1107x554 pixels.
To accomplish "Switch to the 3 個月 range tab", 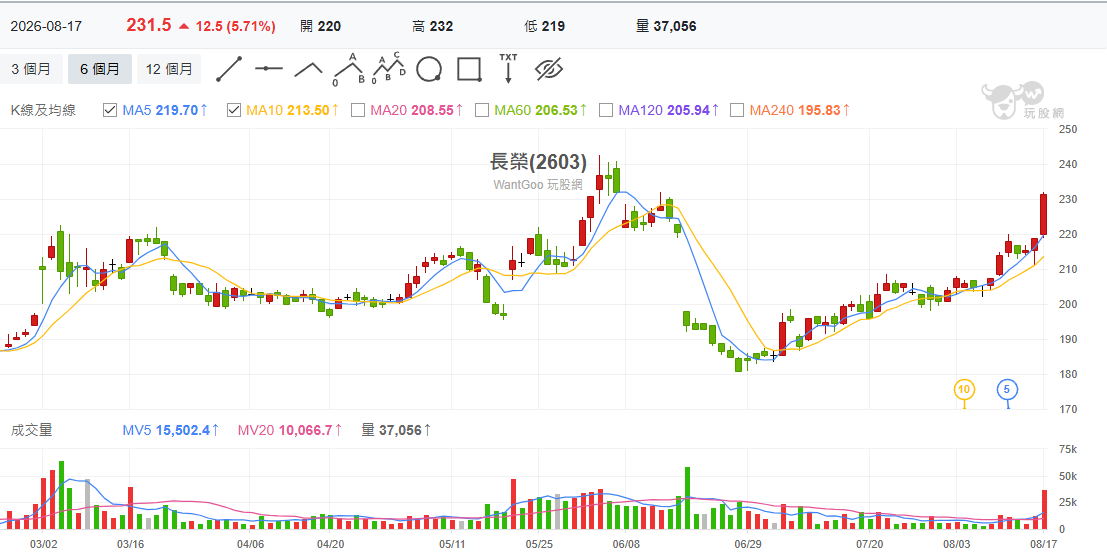I will click(x=30, y=69).
